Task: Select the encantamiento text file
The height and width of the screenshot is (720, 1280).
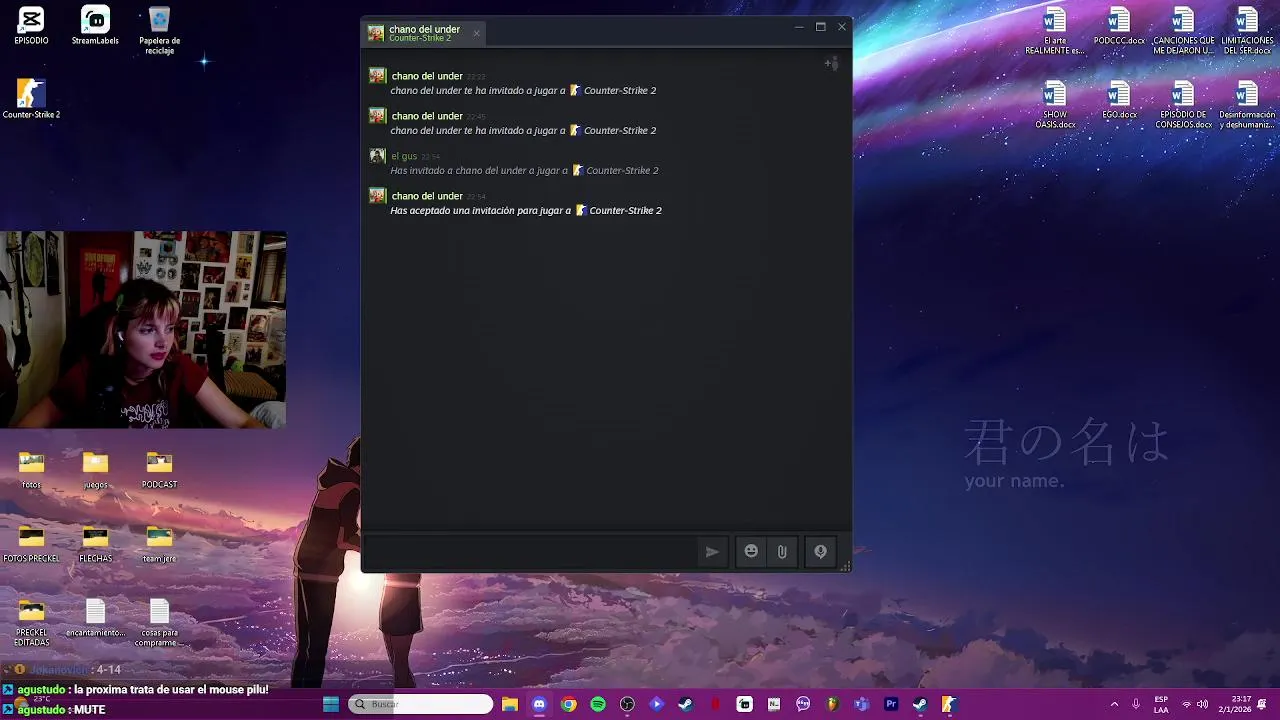Action: (95, 618)
